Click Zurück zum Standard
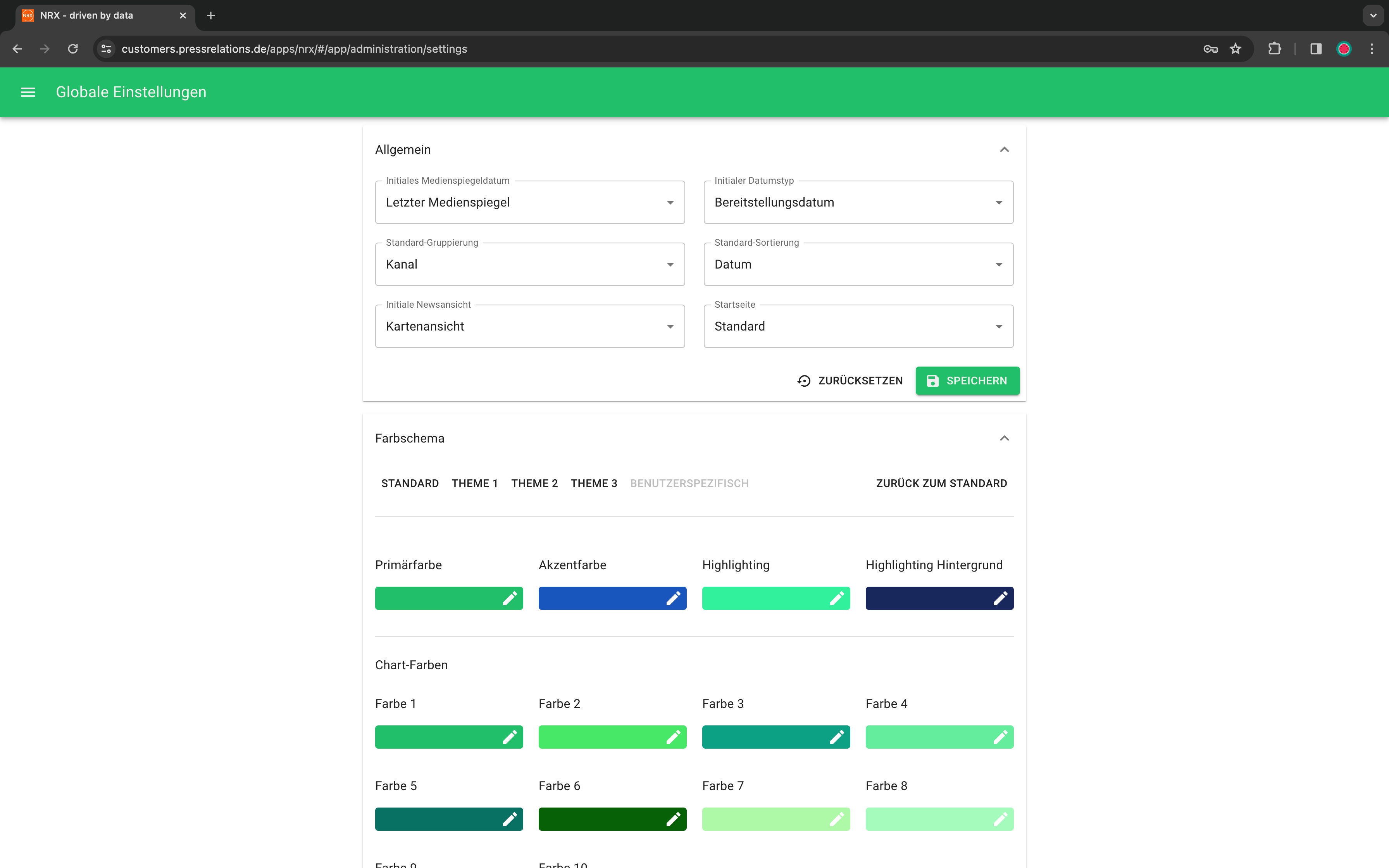This screenshot has width=1389, height=868. click(941, 483)
